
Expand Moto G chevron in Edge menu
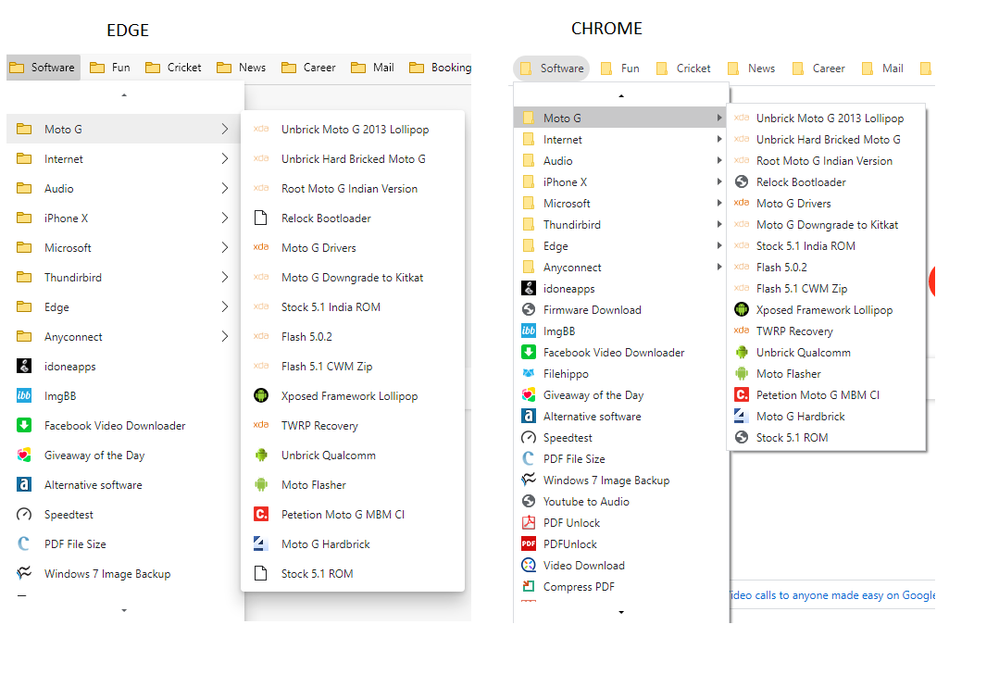pyautogui.click(x=224, y=129)
